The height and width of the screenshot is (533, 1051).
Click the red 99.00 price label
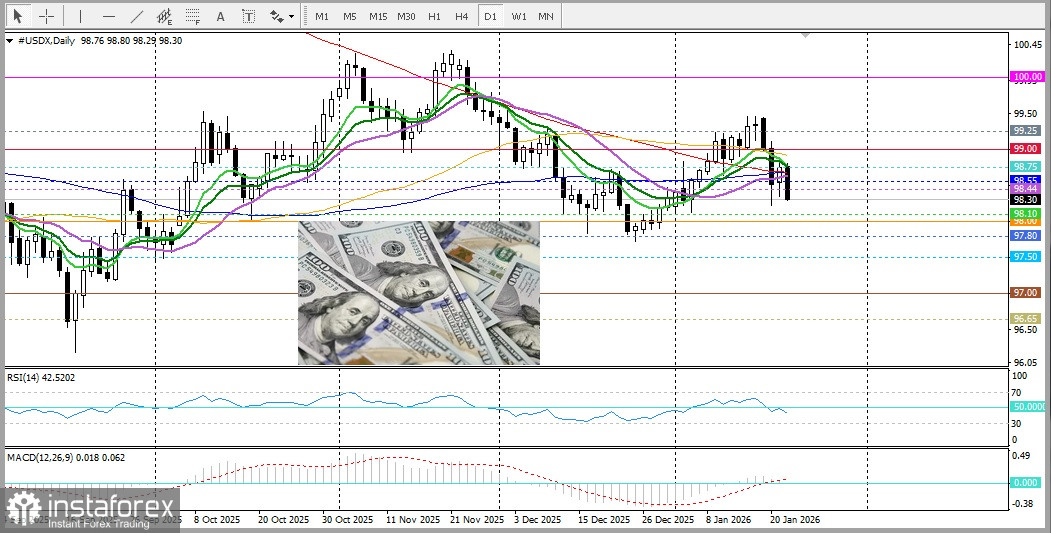(1026, 149)
